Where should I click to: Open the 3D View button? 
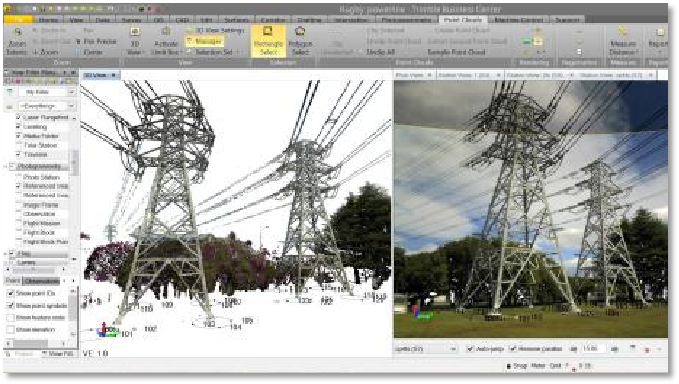click(135, 41)
